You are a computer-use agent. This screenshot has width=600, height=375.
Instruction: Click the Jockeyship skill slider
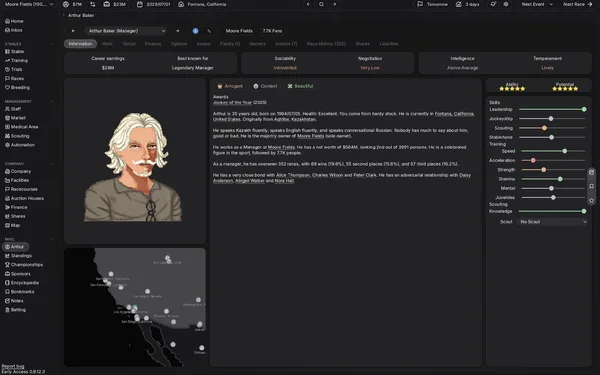point(552,119)
